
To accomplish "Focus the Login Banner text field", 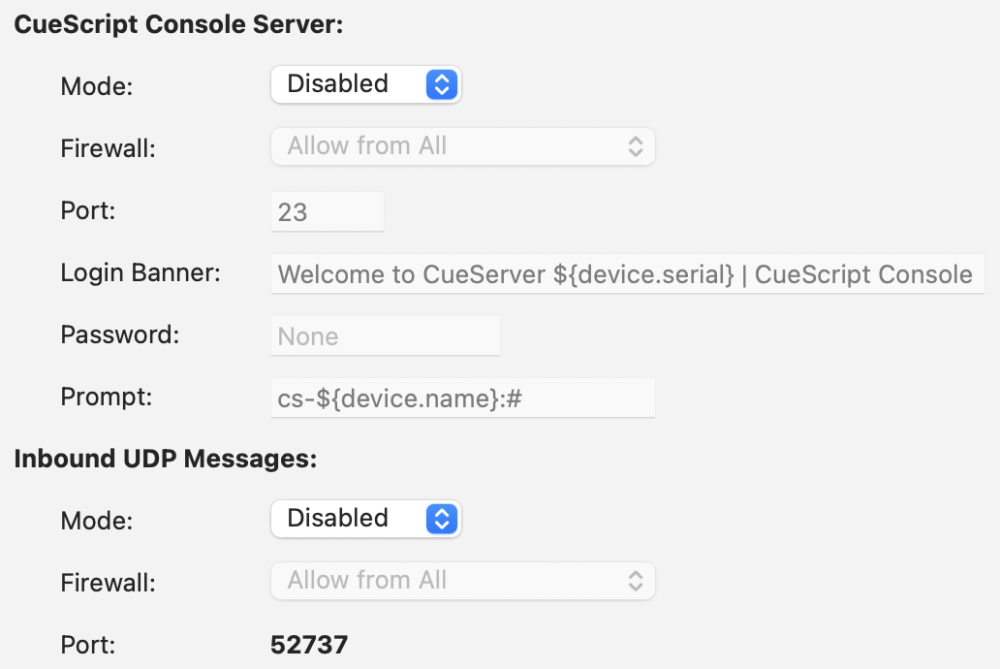I will coord(625,274).
